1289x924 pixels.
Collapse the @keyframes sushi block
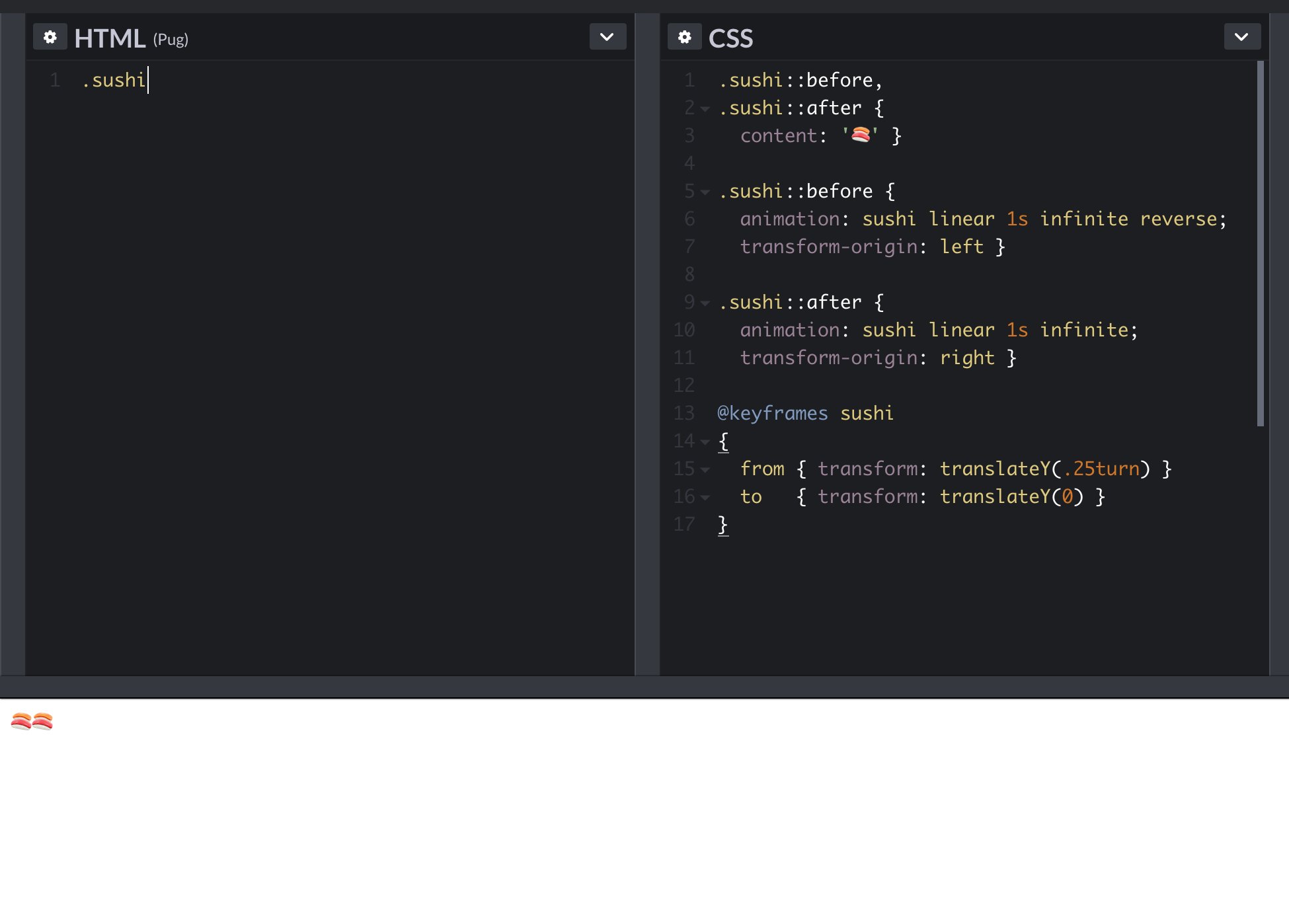(x=704, y=442)
